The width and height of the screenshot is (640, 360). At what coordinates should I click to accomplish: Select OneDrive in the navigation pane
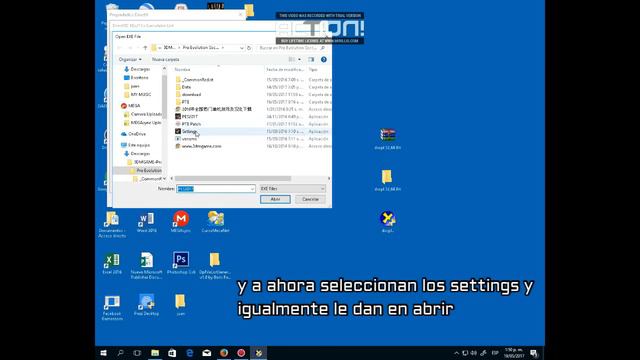coord(134,134)
